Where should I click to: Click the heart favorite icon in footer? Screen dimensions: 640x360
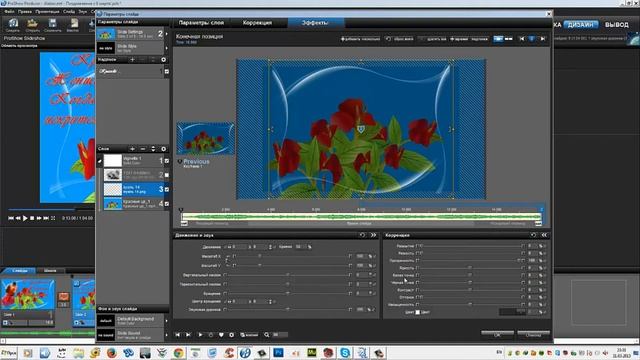click(x=221, y=335)
